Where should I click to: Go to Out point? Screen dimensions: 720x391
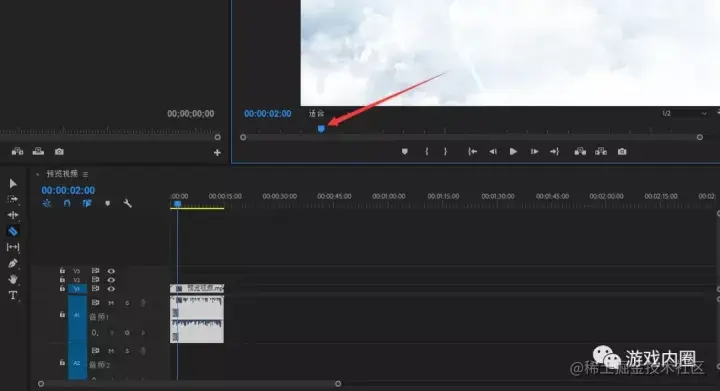click(555, 151)
